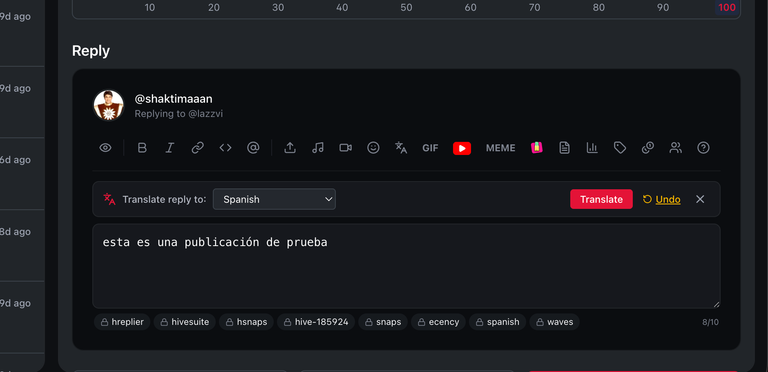Click the red Translate button
Image resolution: width=768 pixels, height=372 pixels.
(x=601, y=199)
